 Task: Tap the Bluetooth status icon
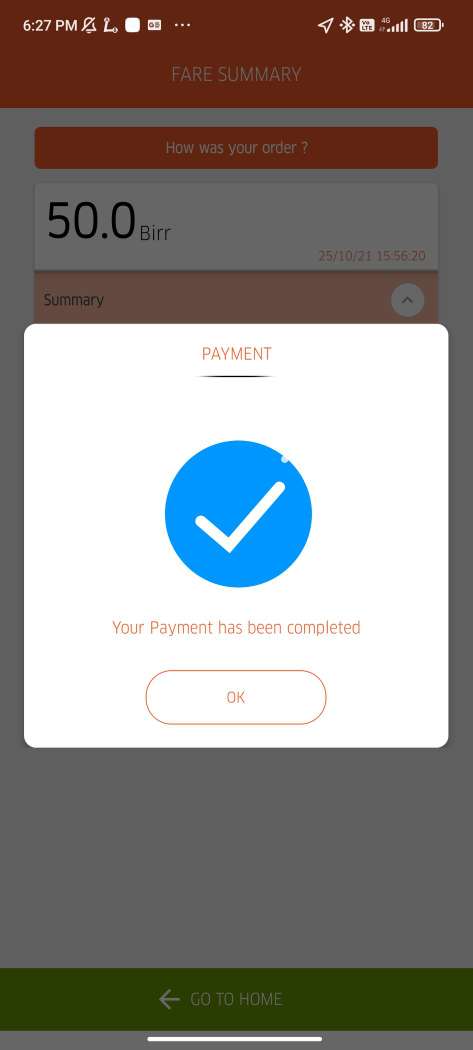[346, 25]
